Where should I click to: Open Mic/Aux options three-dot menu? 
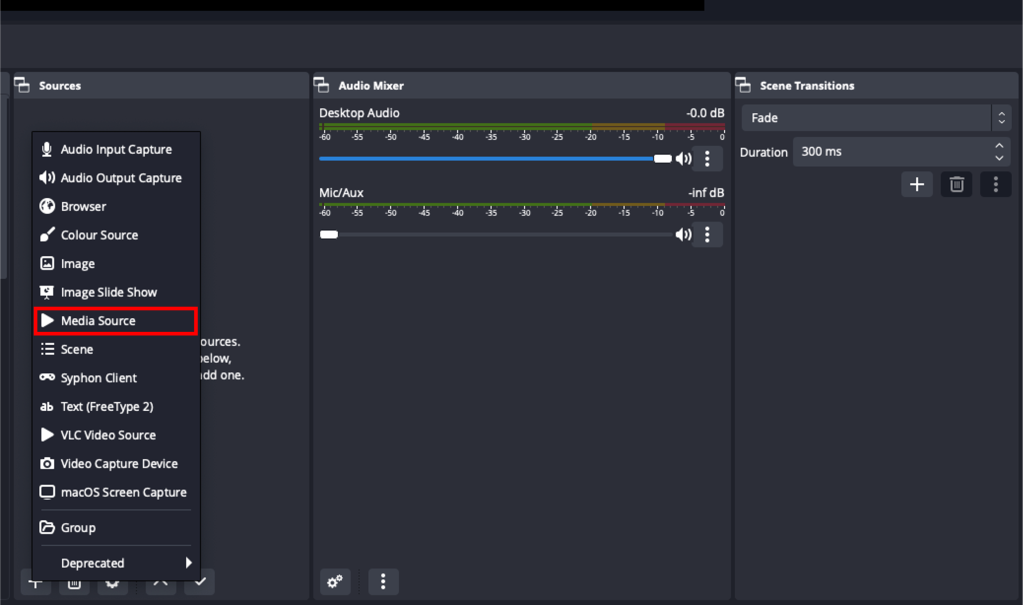pyautogui.click(x=707, y=235)
